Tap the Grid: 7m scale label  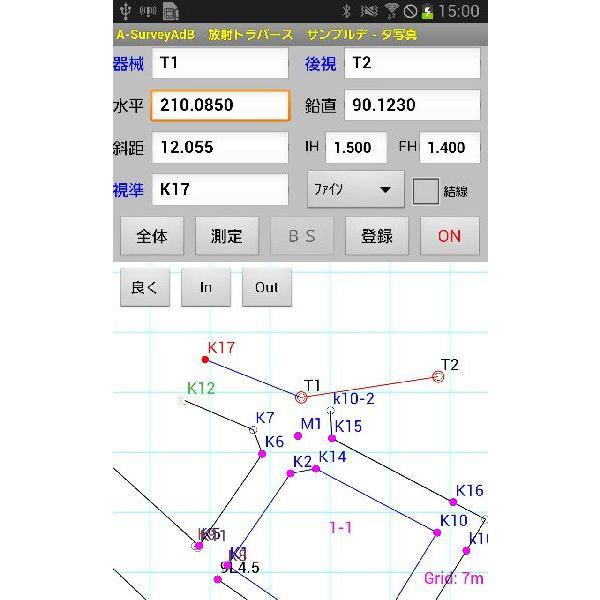[453, 578]
